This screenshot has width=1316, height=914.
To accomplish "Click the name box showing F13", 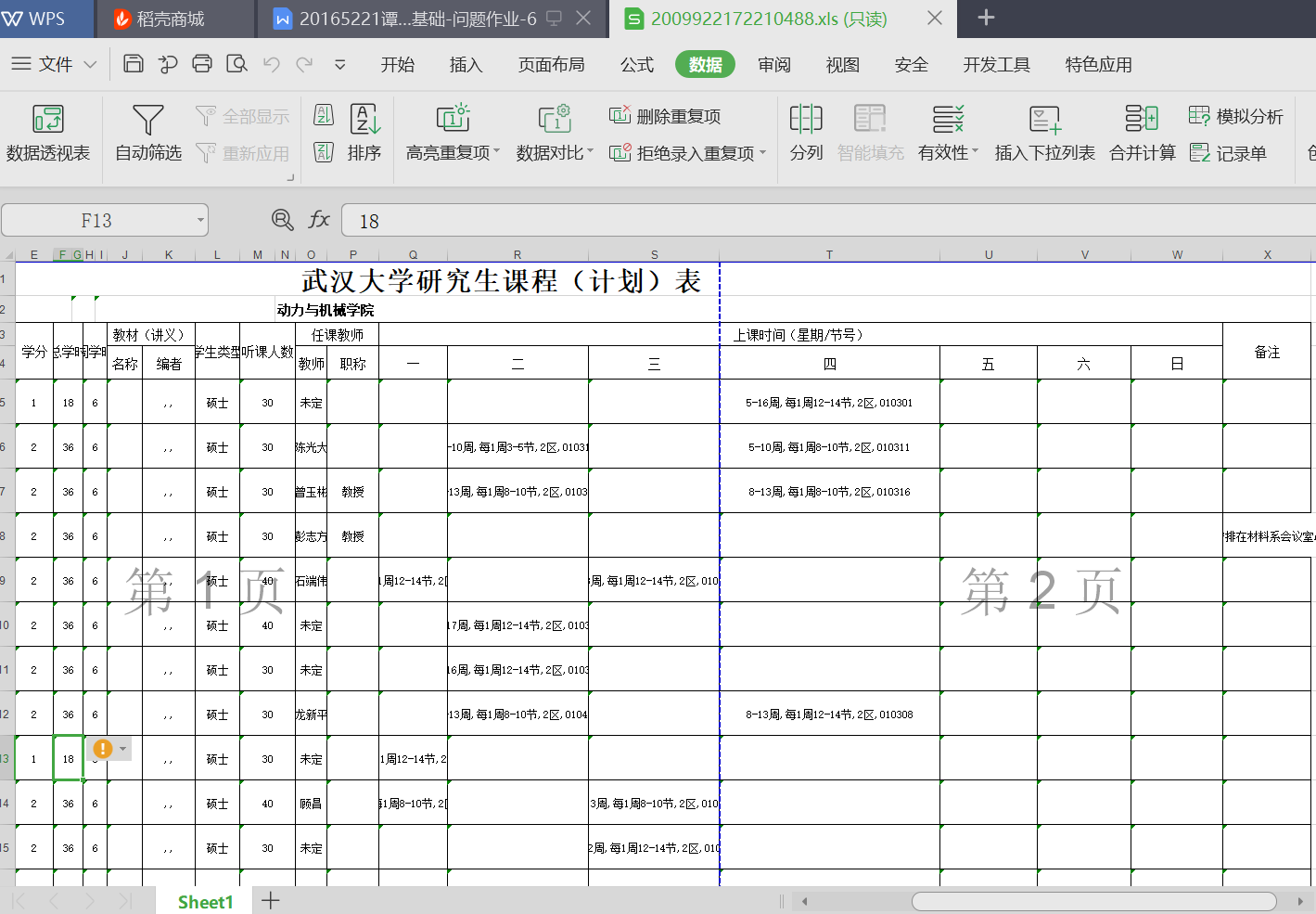I will click(x=96, y=220).
